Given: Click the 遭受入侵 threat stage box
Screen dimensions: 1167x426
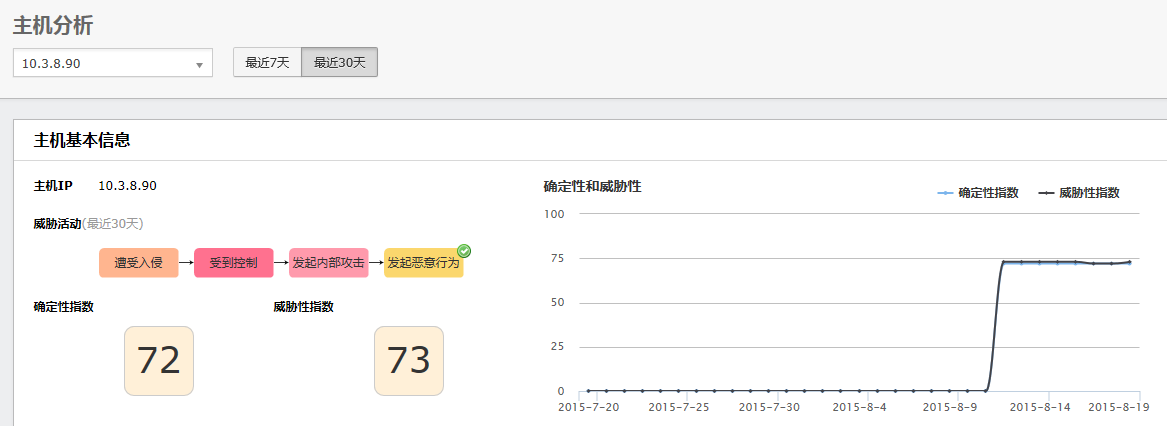Looking at the screenshot, I should pyautogui.click(x=138, y=263).
